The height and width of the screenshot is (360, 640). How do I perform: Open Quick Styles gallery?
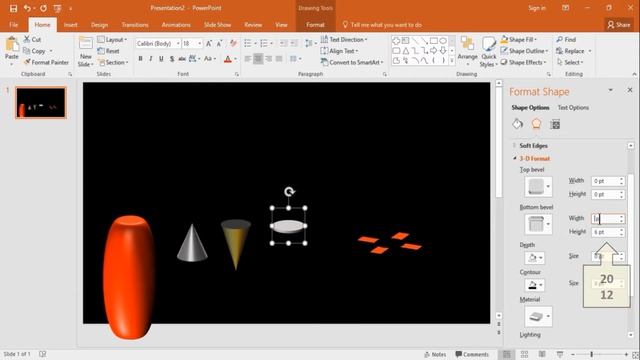[489, 52]
